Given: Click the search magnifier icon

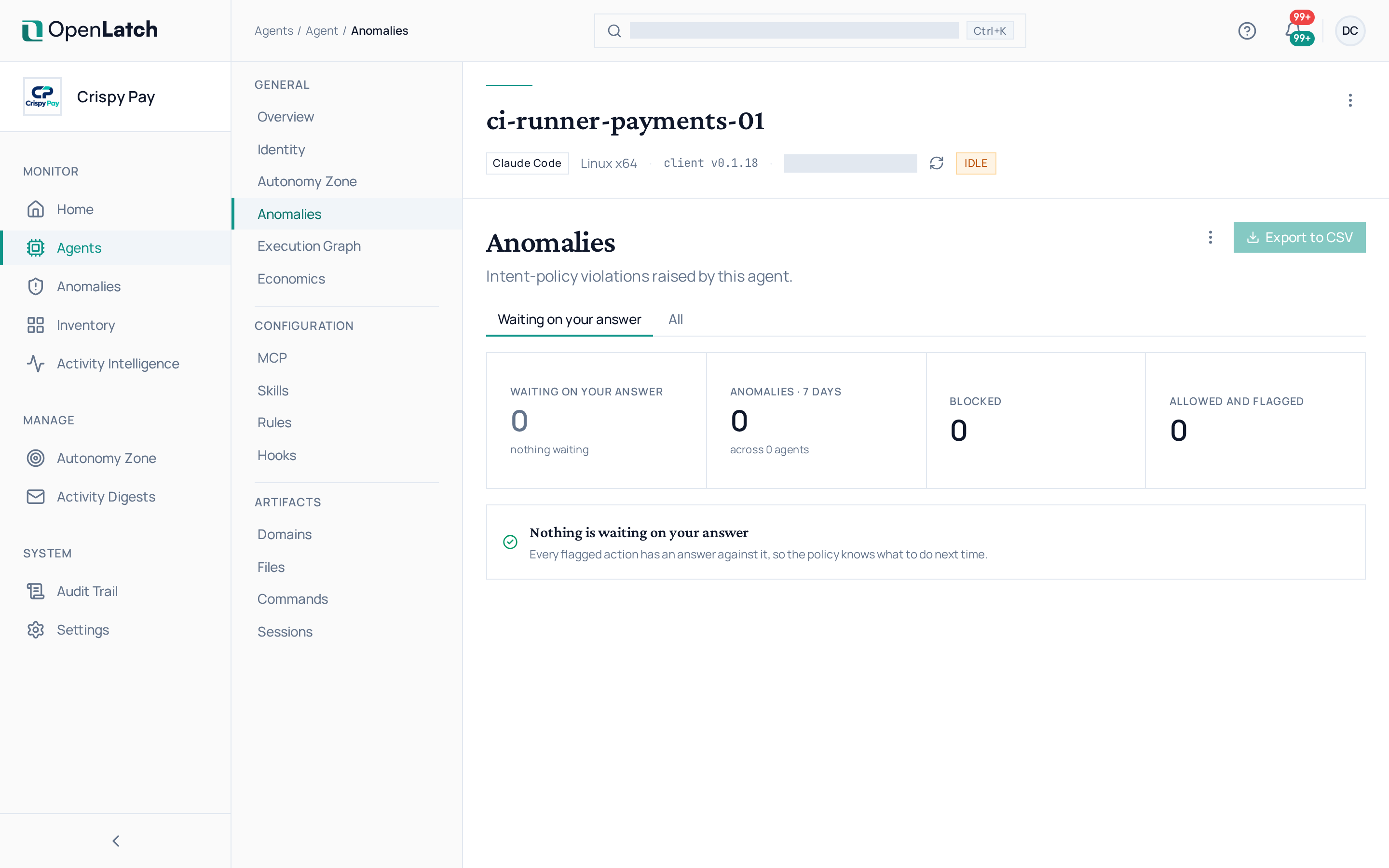Looking at the screenshot, I should (x=614, y=30).
